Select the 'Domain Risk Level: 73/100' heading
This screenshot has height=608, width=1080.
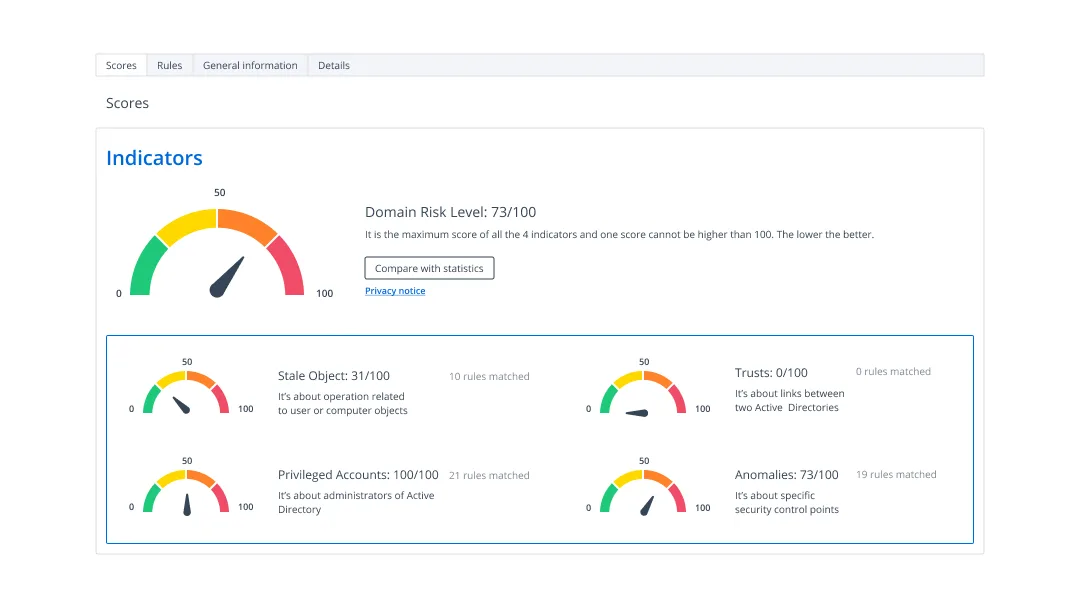click(x=450, y=212)
